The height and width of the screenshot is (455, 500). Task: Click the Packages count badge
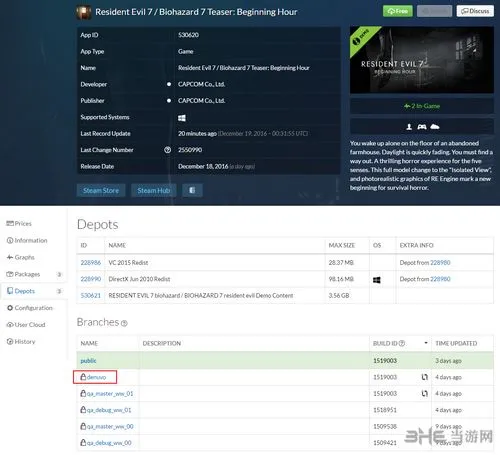pos(59,274)
